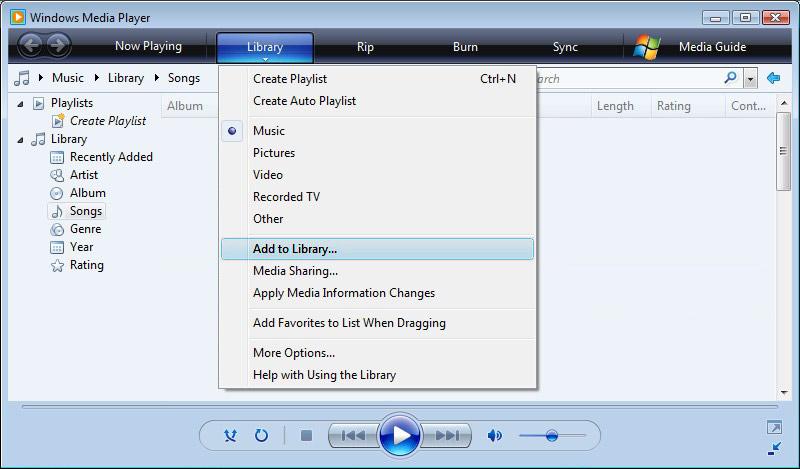Skip to the previous track
Screen dimensions: 800x469
coord(353,435)
